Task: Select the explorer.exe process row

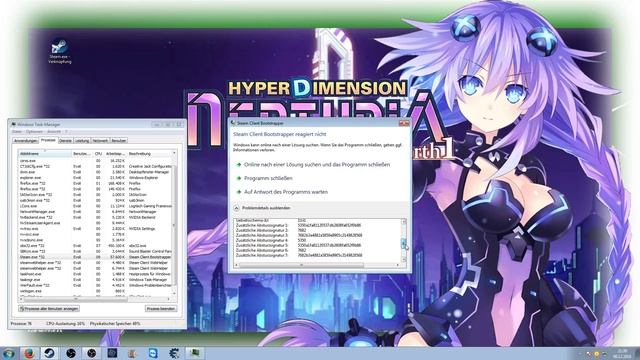Action: point(95,178)
